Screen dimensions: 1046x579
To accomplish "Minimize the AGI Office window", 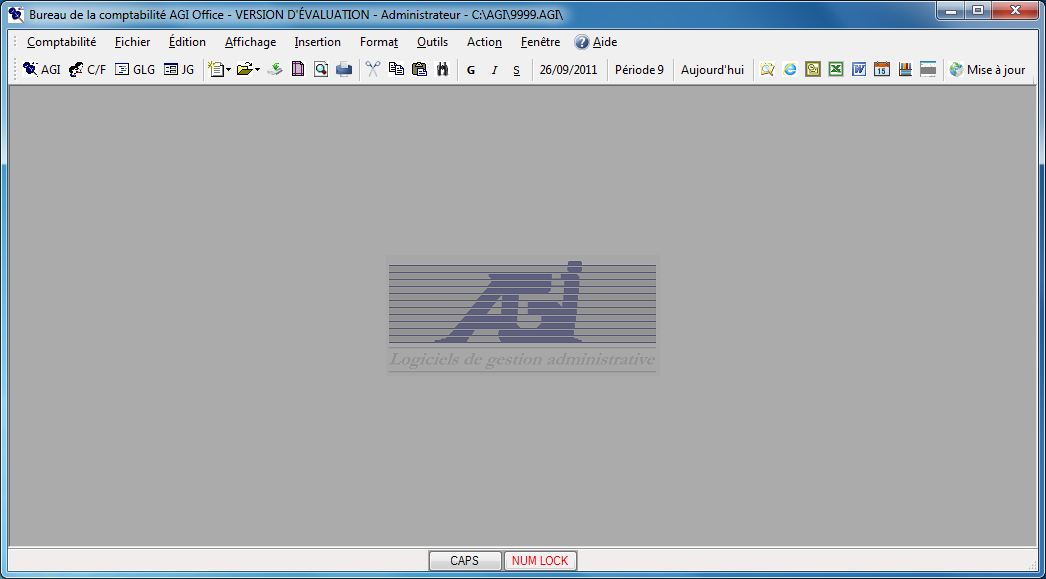I will pyautogui.click(x=951, y=11).
